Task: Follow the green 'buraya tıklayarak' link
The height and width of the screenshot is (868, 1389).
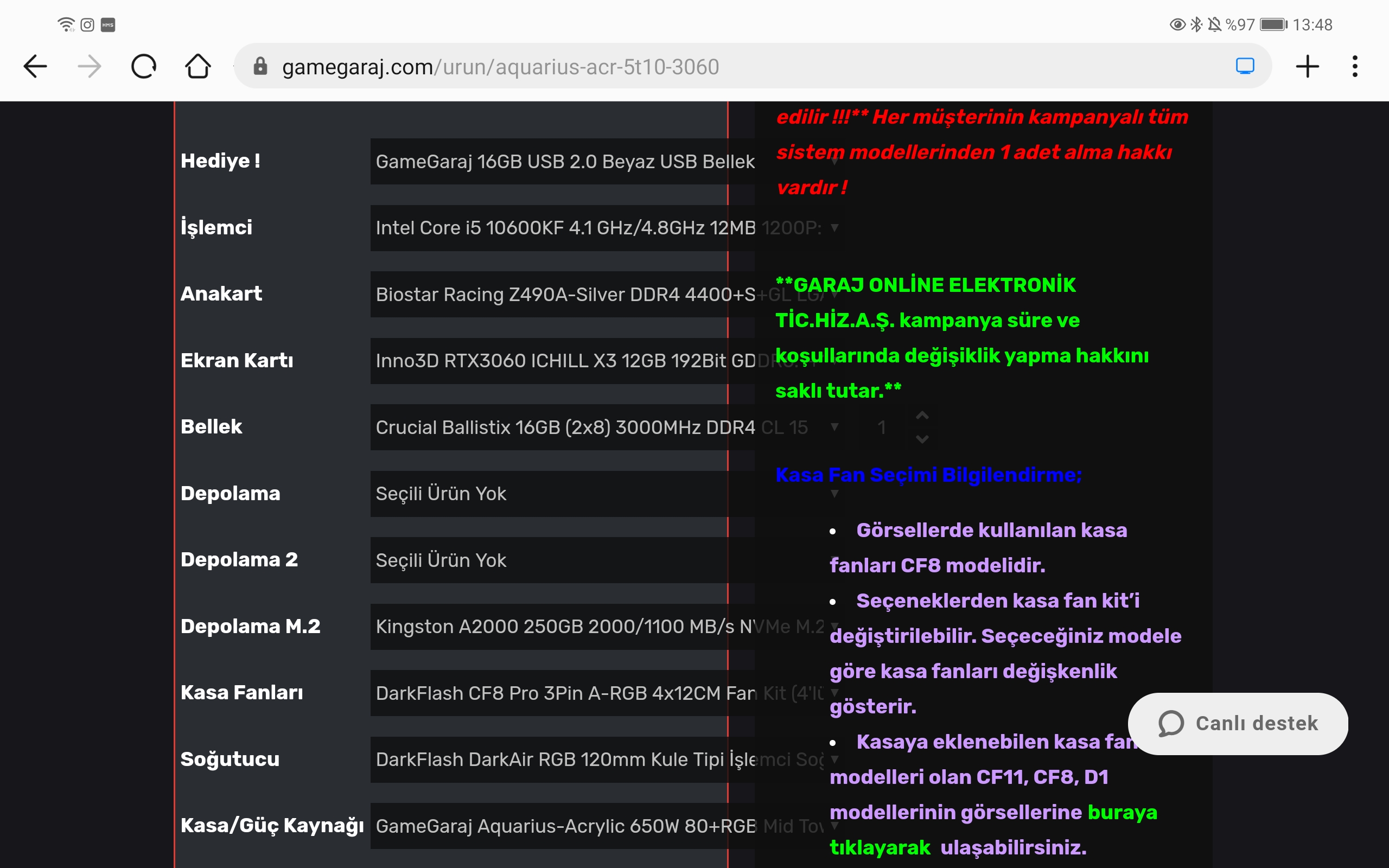Action: [x=1122, y=812]
